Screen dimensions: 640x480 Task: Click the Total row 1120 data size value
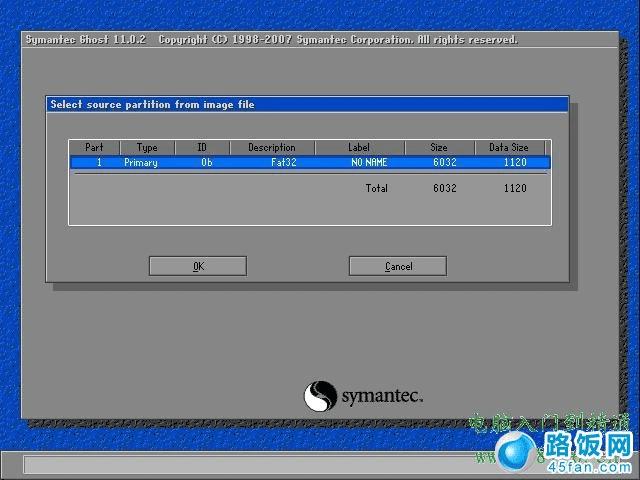(x=515, y=188)
